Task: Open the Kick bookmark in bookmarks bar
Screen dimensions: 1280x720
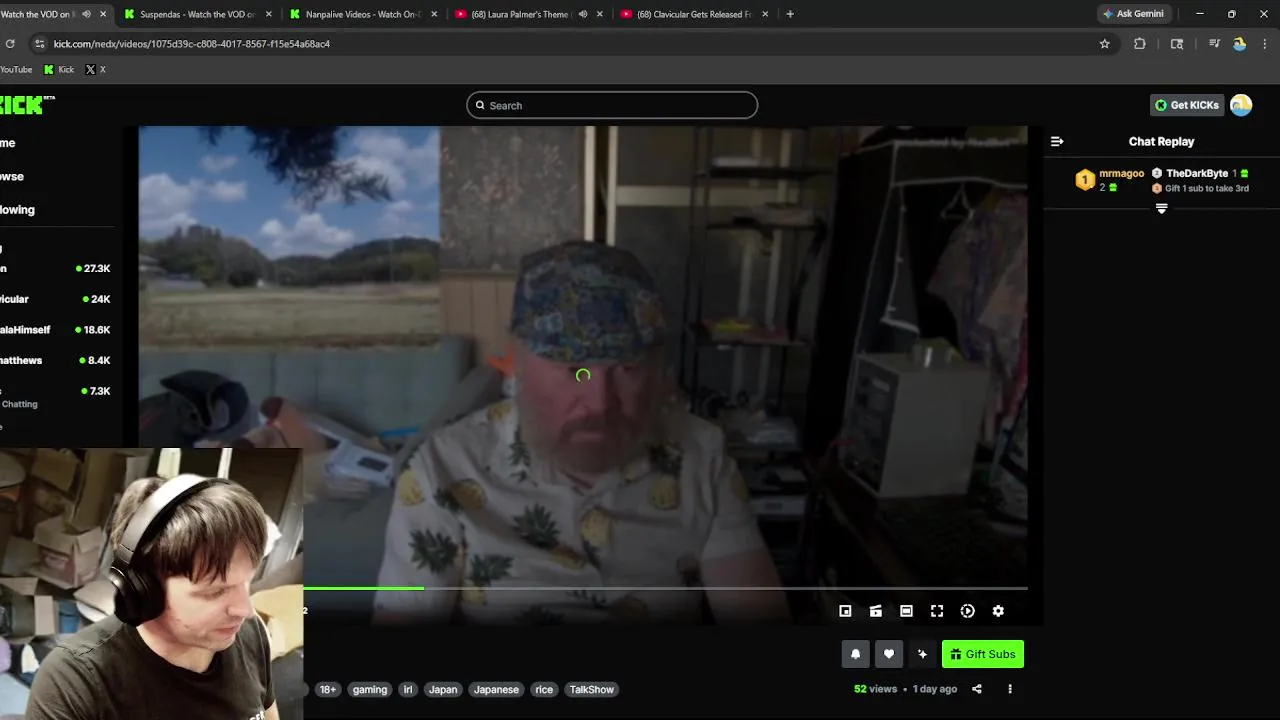Action: [x=59, y=70]
